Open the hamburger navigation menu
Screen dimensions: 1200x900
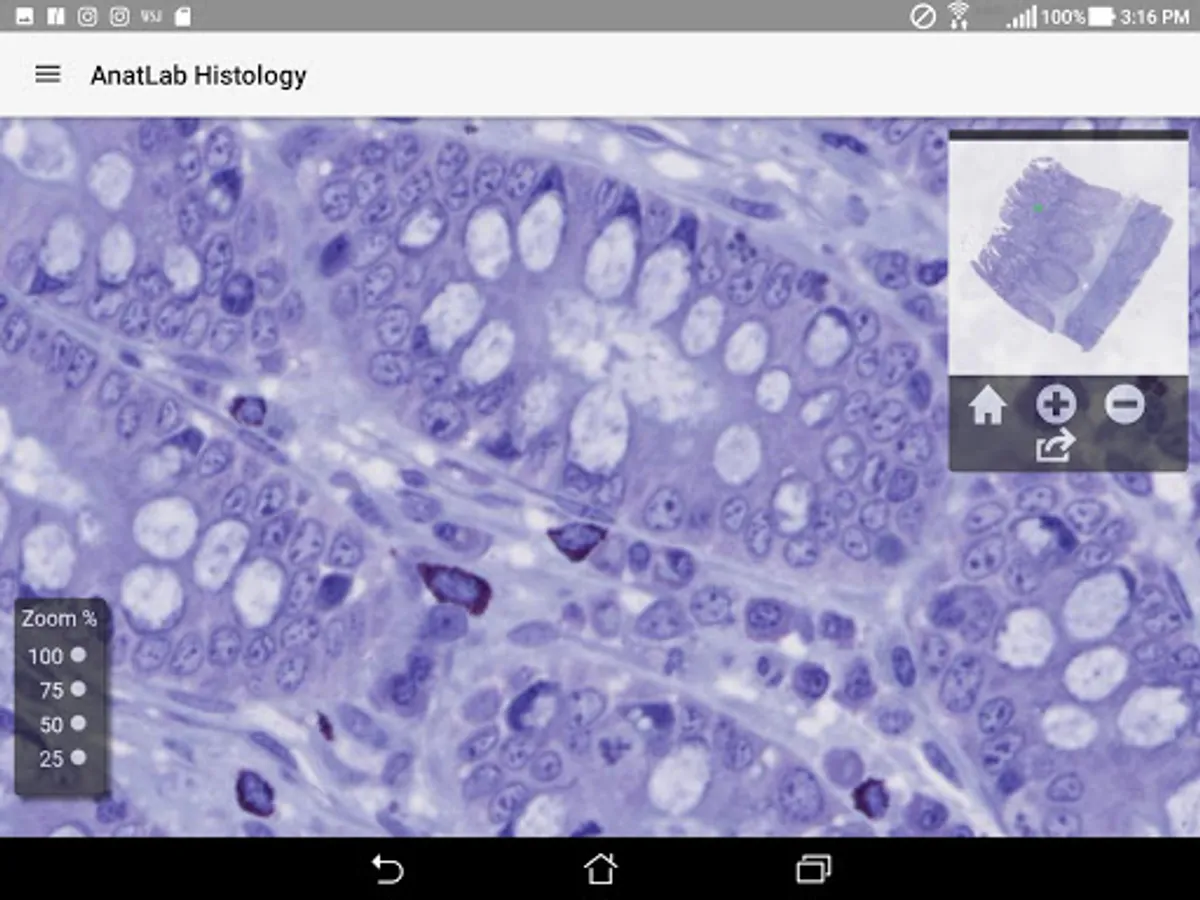pos(48,75)
